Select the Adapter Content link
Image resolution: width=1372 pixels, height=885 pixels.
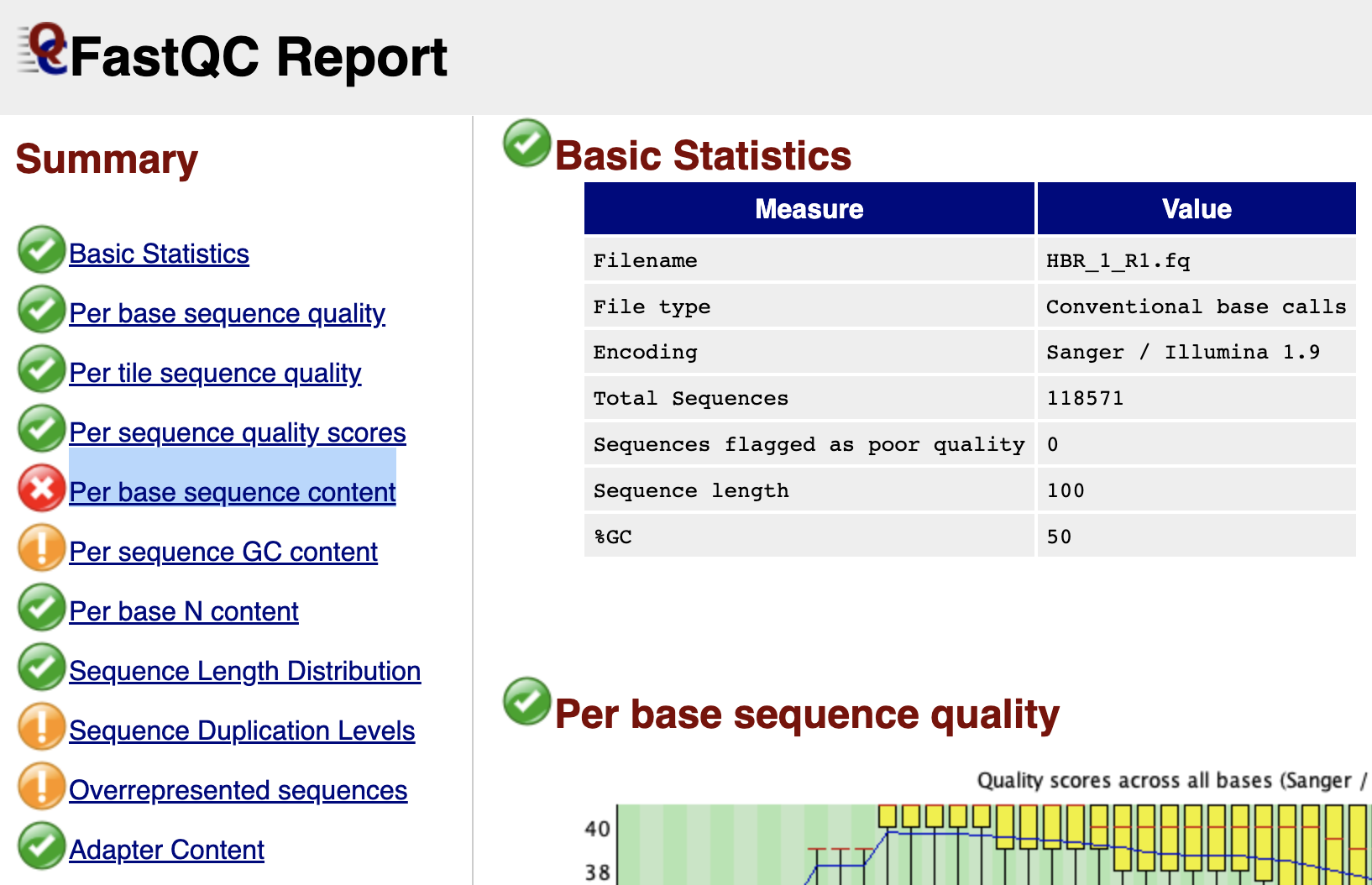coord(166,850)
